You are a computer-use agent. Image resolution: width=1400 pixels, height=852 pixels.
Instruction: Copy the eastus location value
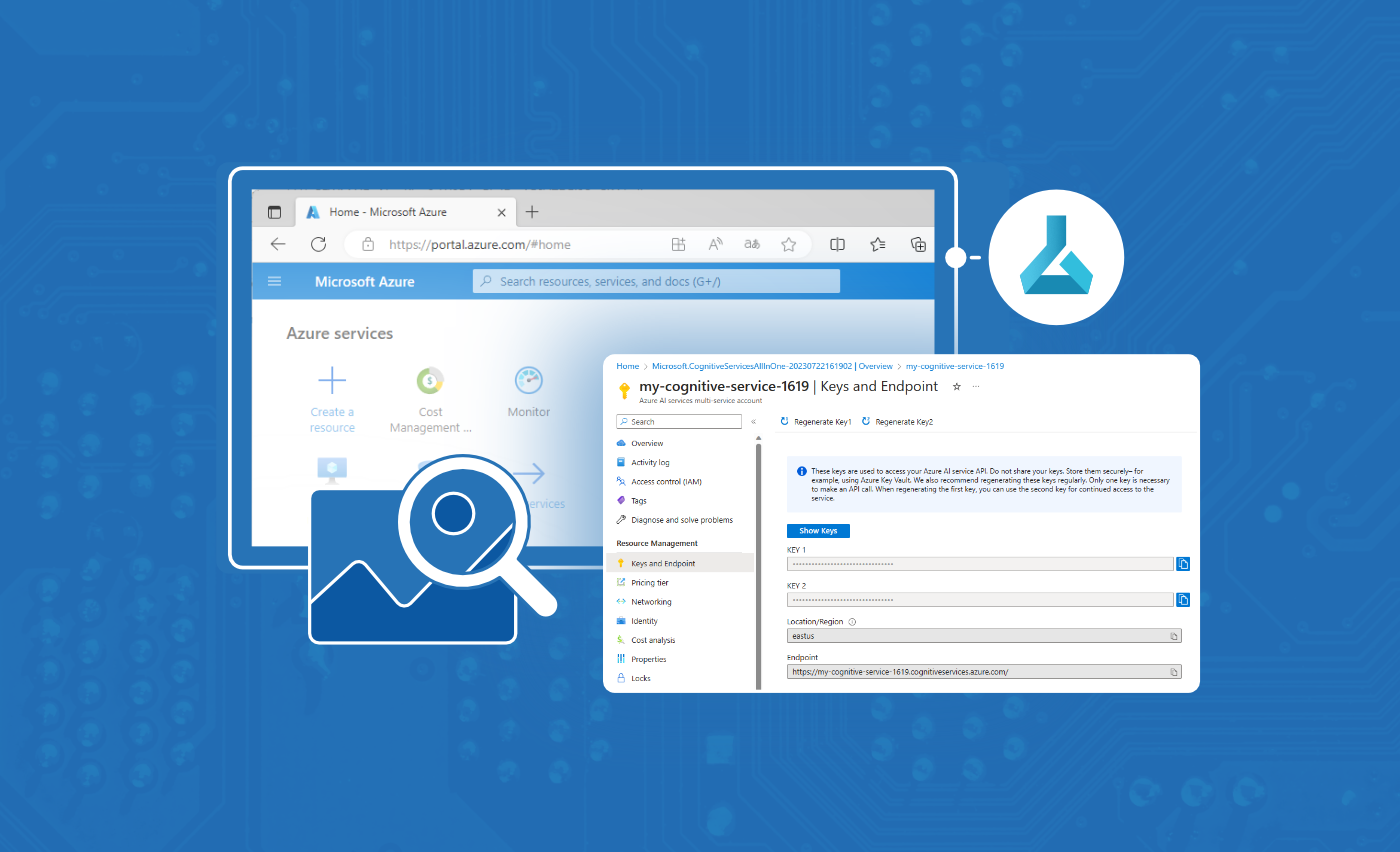coord(1175,636)
